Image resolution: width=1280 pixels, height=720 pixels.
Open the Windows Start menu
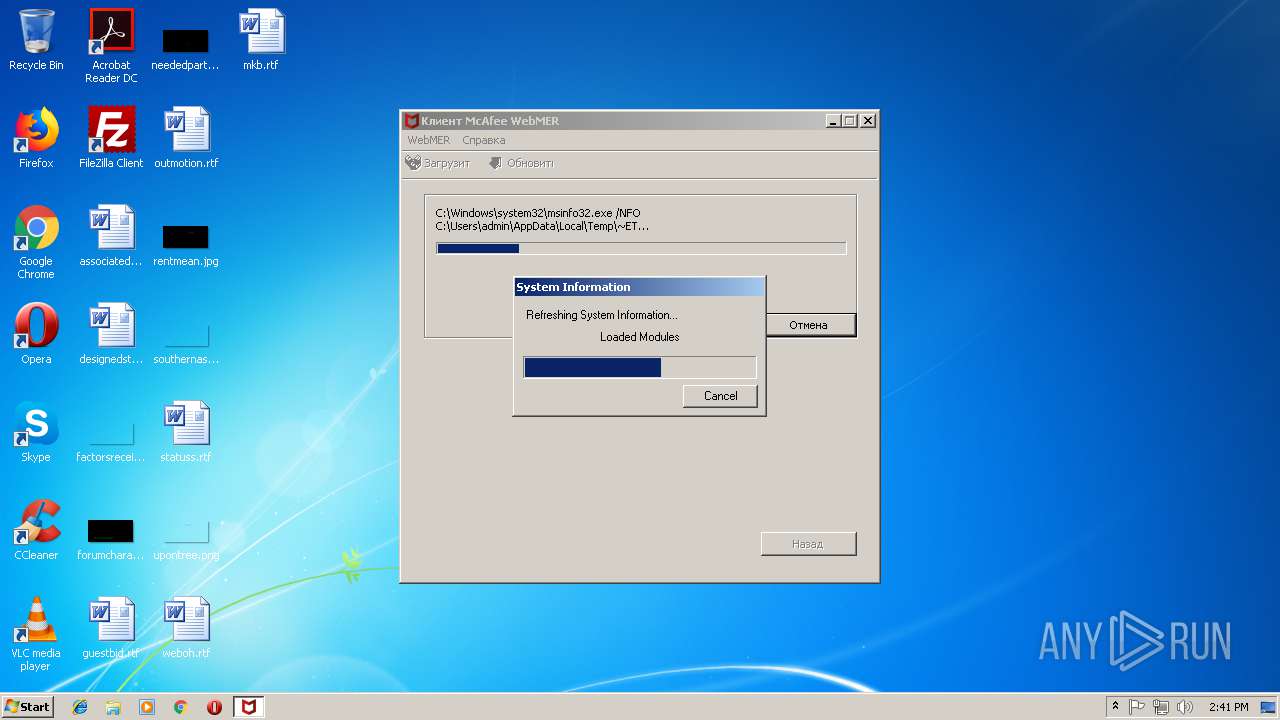[x=27, y=707]
